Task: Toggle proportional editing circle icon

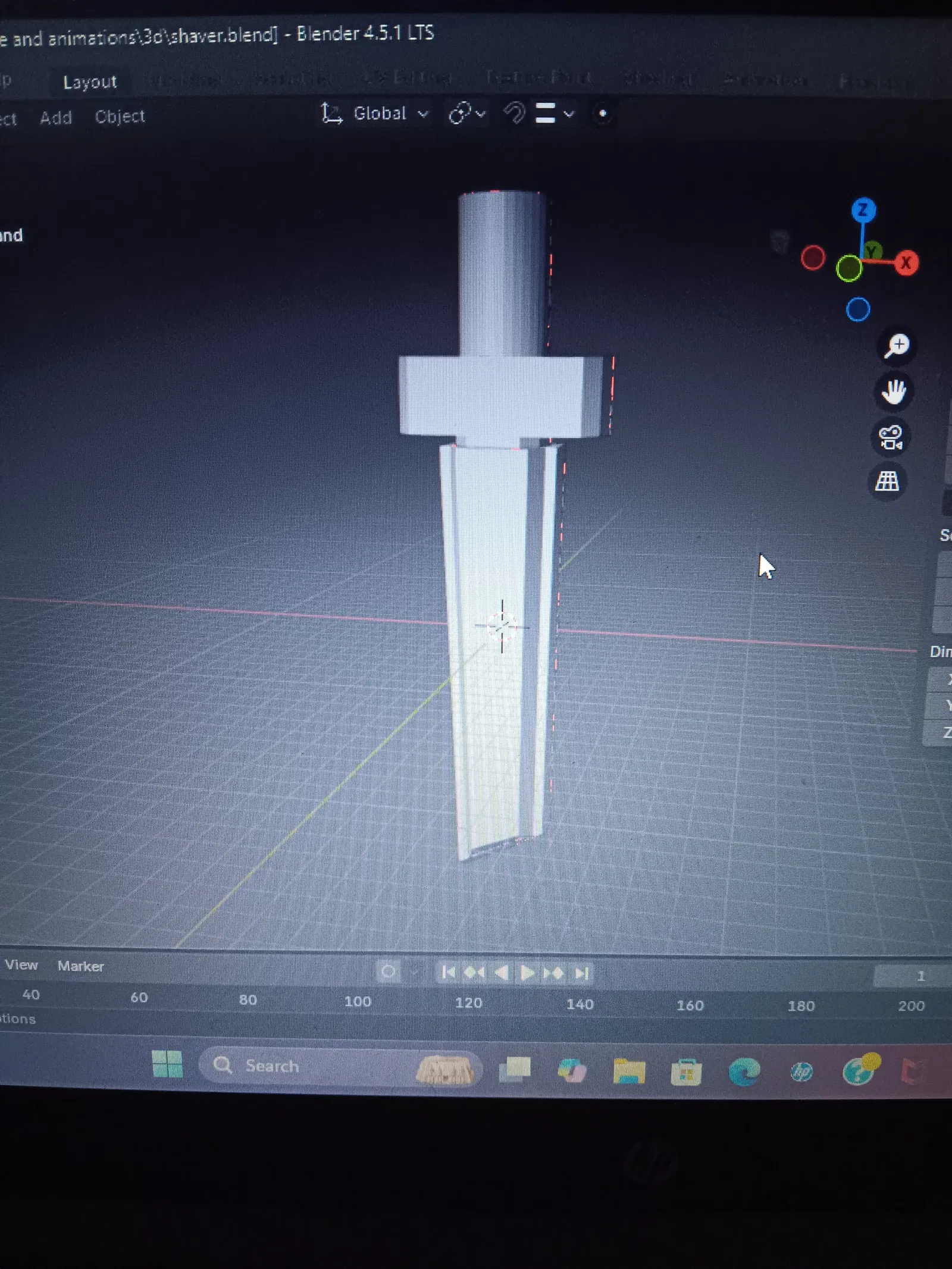Action: (x=603, y=114)
